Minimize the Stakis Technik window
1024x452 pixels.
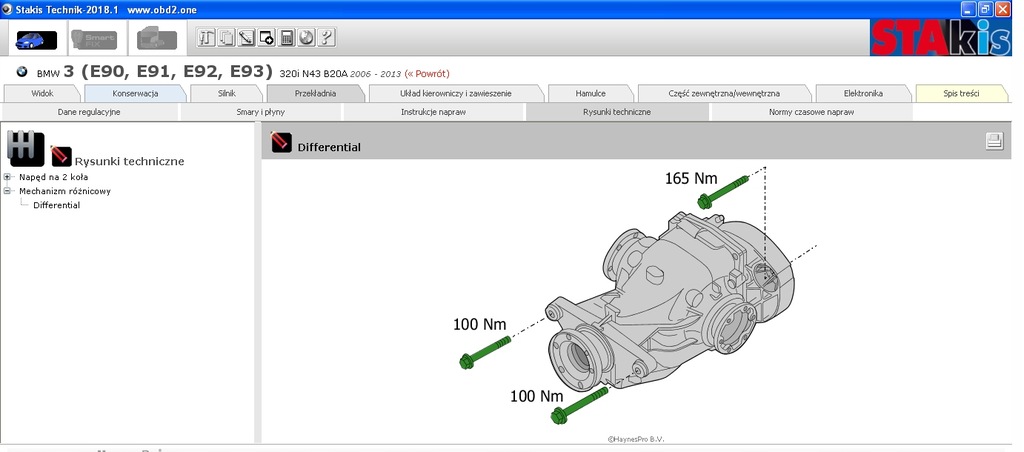point(968,9)
